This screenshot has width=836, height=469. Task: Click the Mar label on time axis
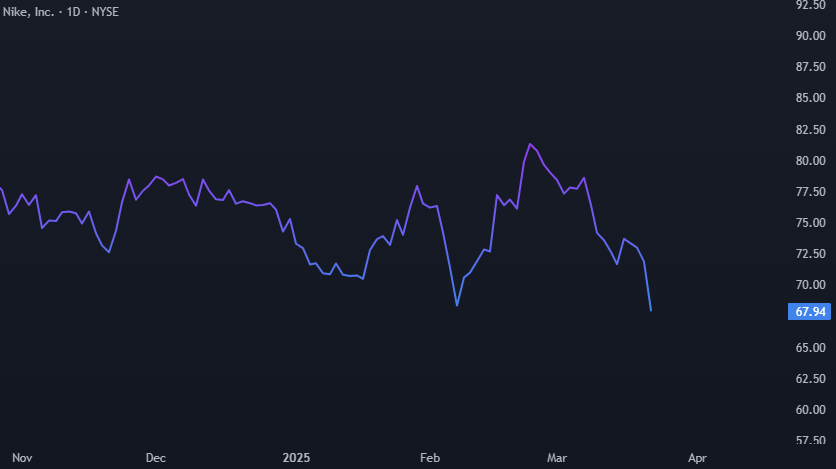click(x=557, y=458)
